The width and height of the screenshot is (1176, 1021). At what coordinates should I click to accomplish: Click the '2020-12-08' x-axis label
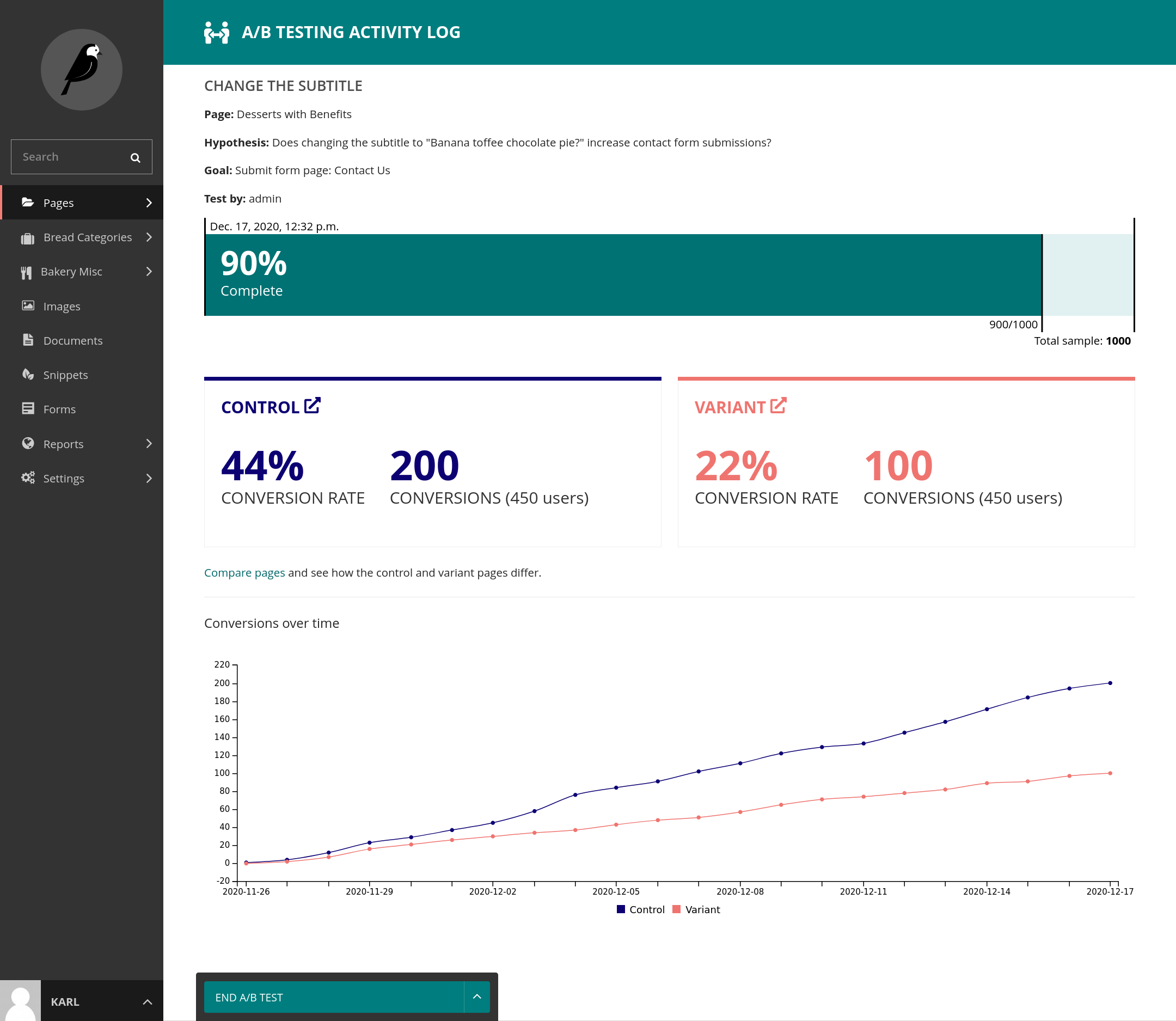pyautogui.click(x=739, y=891)
